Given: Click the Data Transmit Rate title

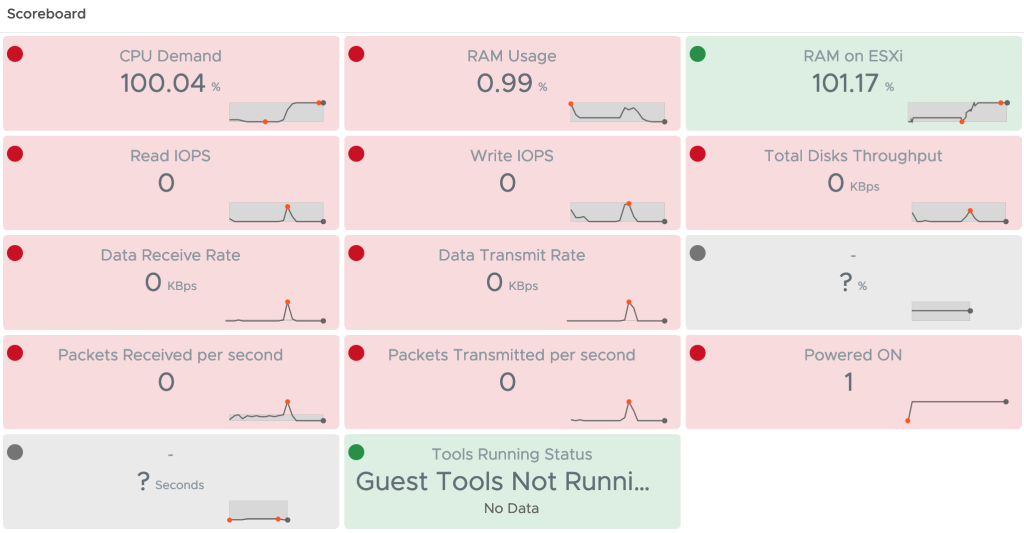Looking at the screenshot, I should [512, 255].
